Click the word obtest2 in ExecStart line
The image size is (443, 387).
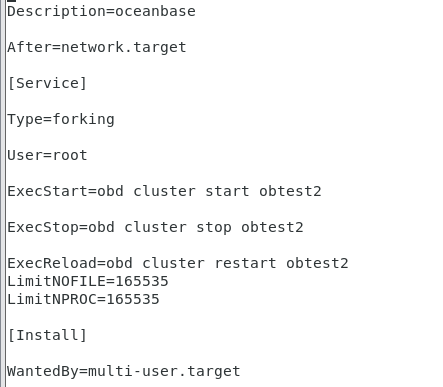pyautogui.click(x=290, y=191)
